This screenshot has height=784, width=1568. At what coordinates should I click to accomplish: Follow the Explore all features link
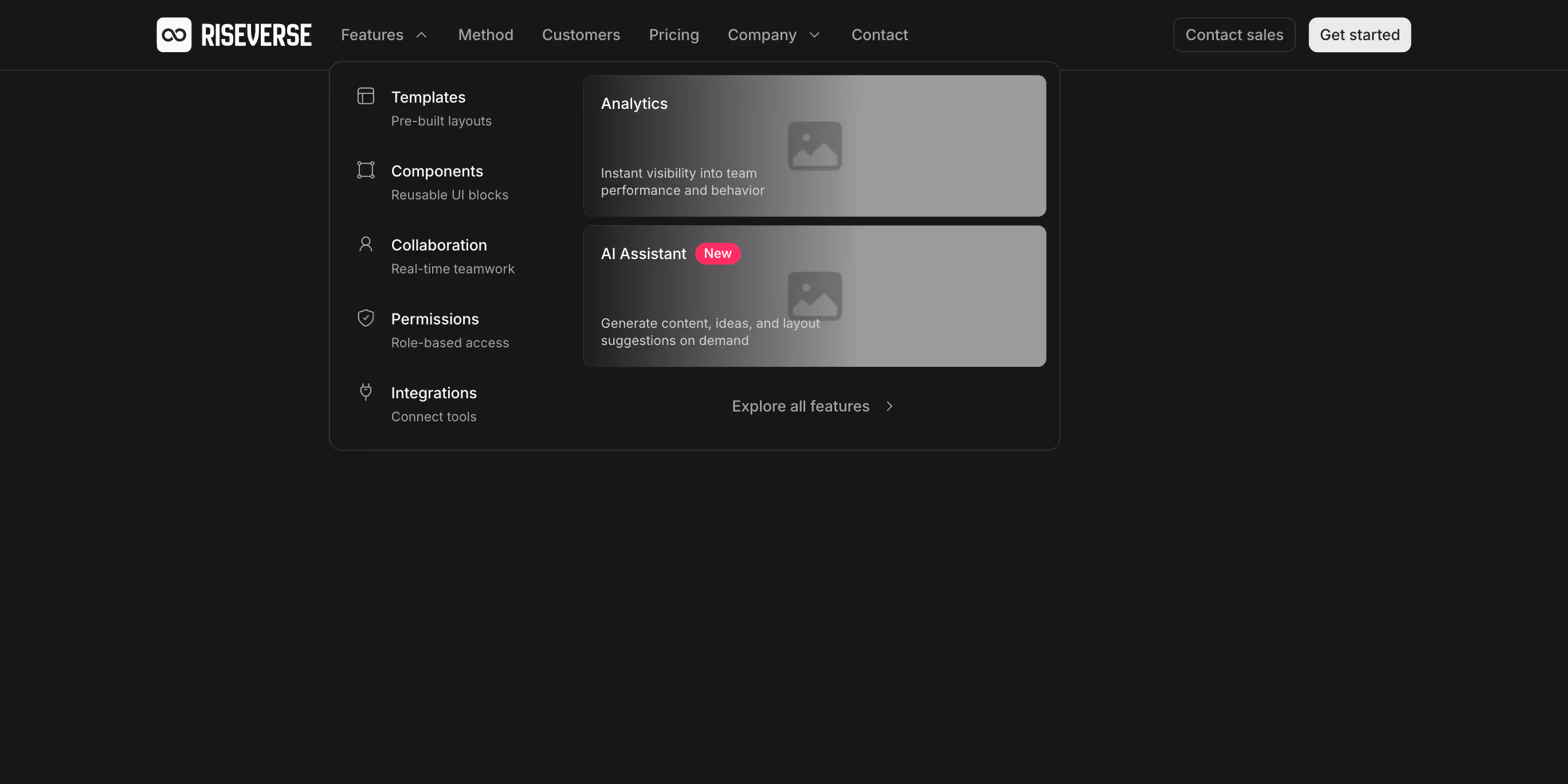click(801, 406)
